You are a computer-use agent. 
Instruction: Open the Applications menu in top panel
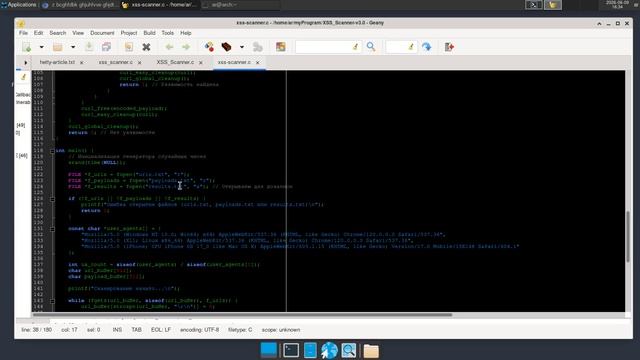point(19,5)
